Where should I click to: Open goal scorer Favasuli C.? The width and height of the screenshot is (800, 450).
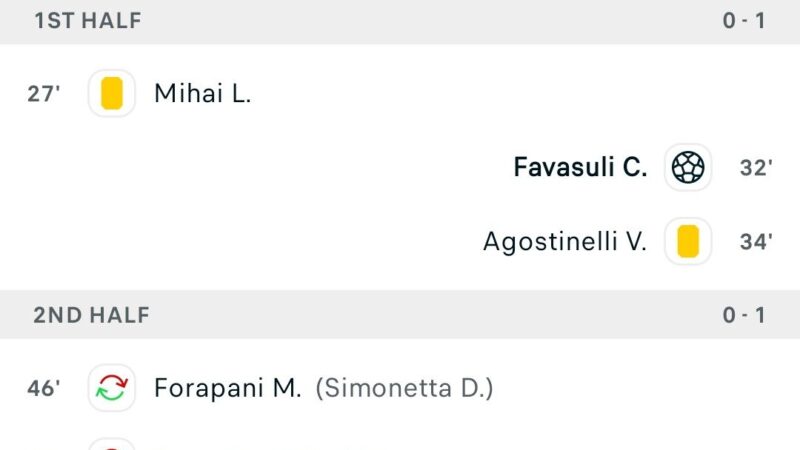click(580, 167)
